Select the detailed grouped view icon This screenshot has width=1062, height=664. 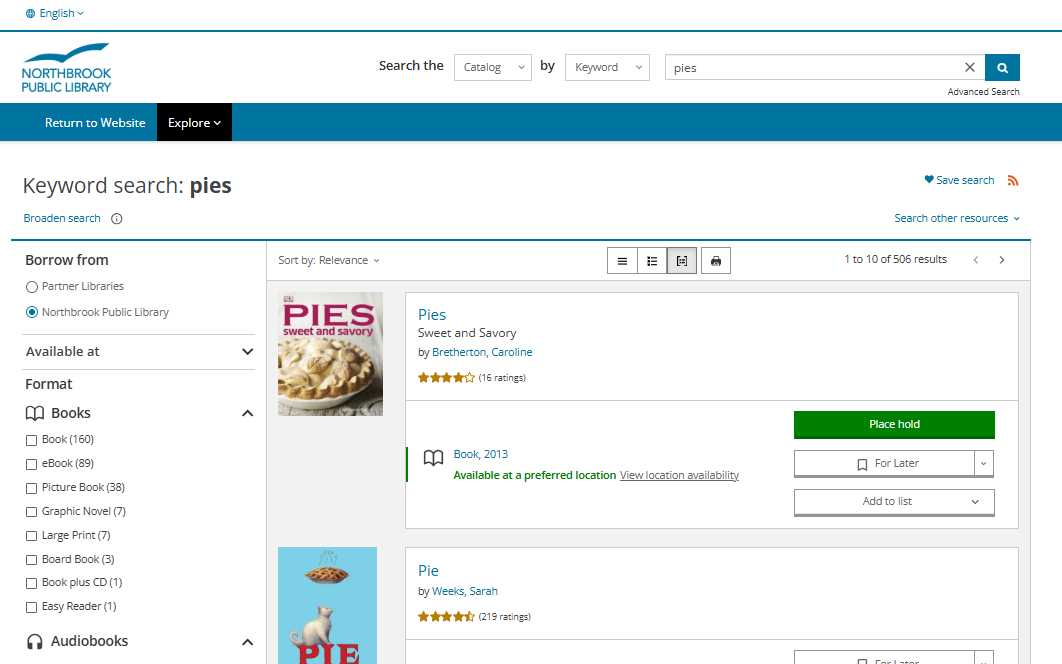682,261
